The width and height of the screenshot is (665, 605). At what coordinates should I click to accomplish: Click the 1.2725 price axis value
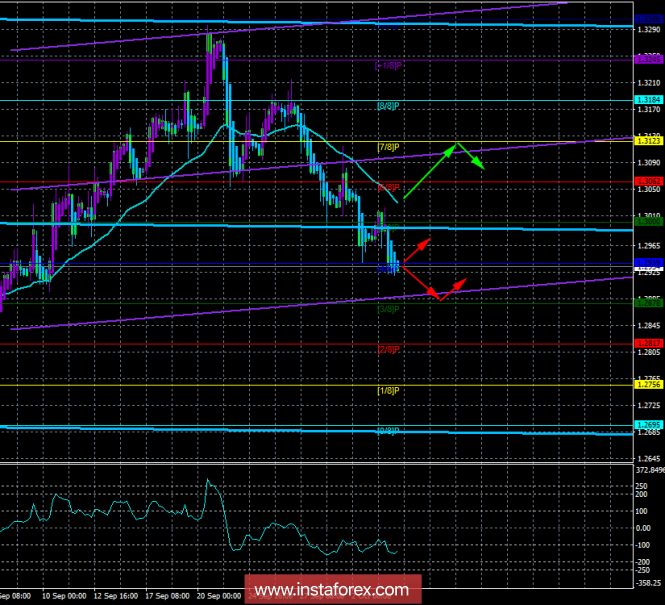point(649,406)
